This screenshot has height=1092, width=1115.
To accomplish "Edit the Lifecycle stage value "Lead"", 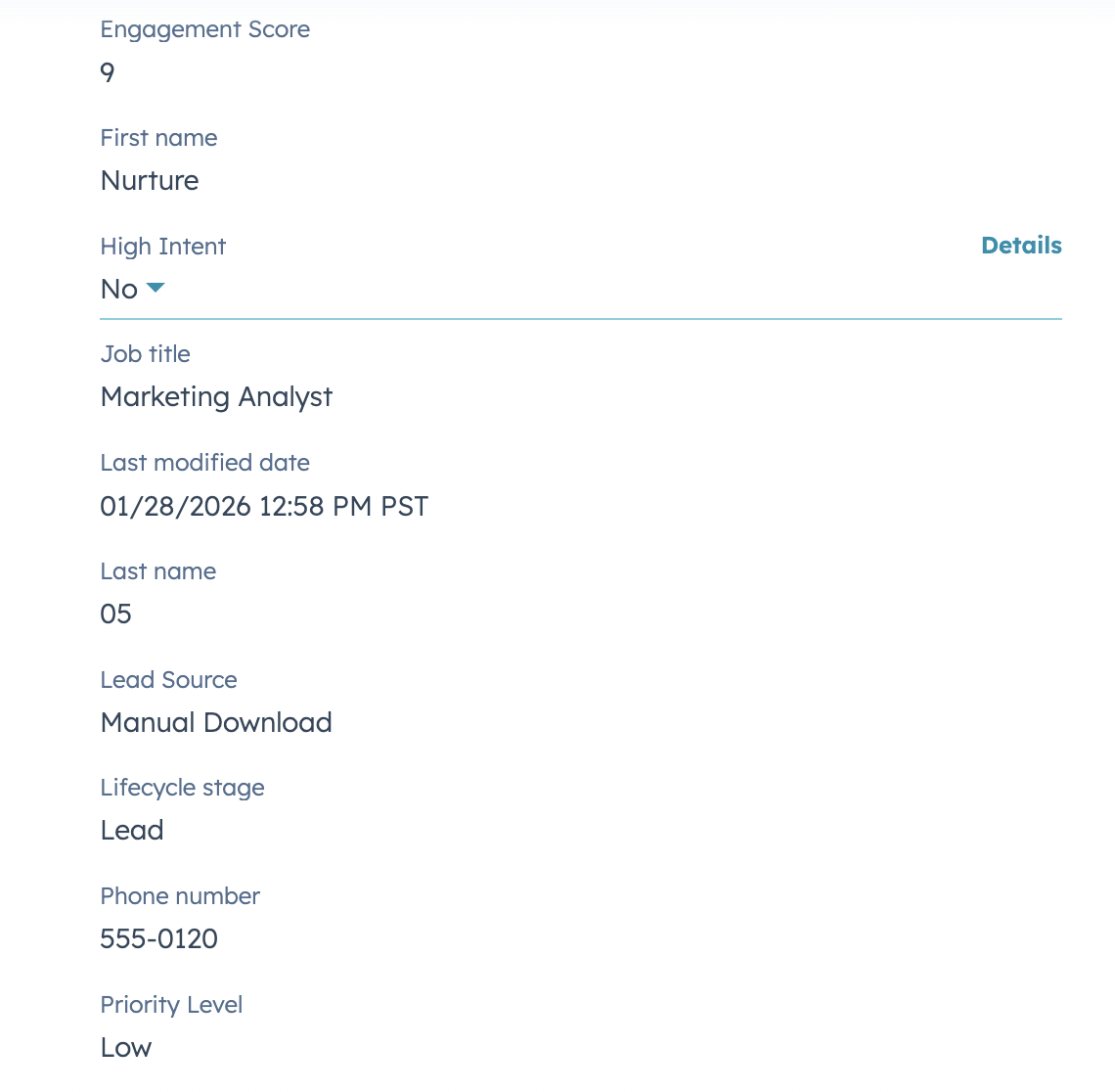I will pyautogui.click(x=132, y=831).
